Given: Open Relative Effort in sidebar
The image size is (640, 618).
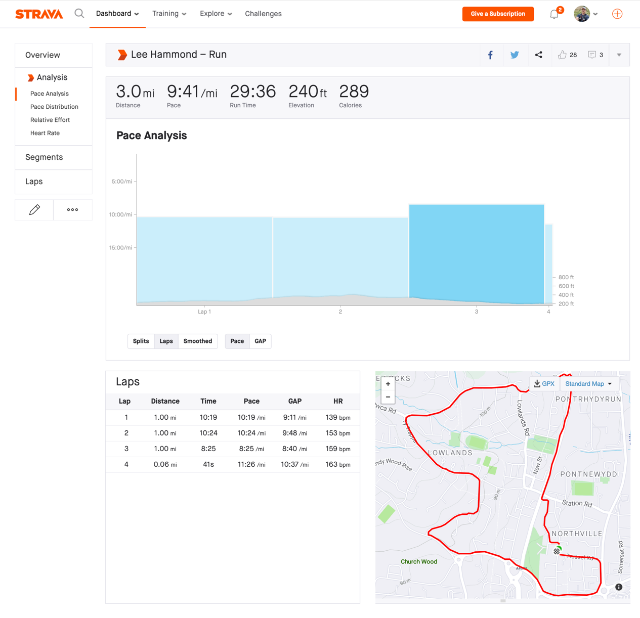Looking at the screenshot, I should tap(50, 120).
